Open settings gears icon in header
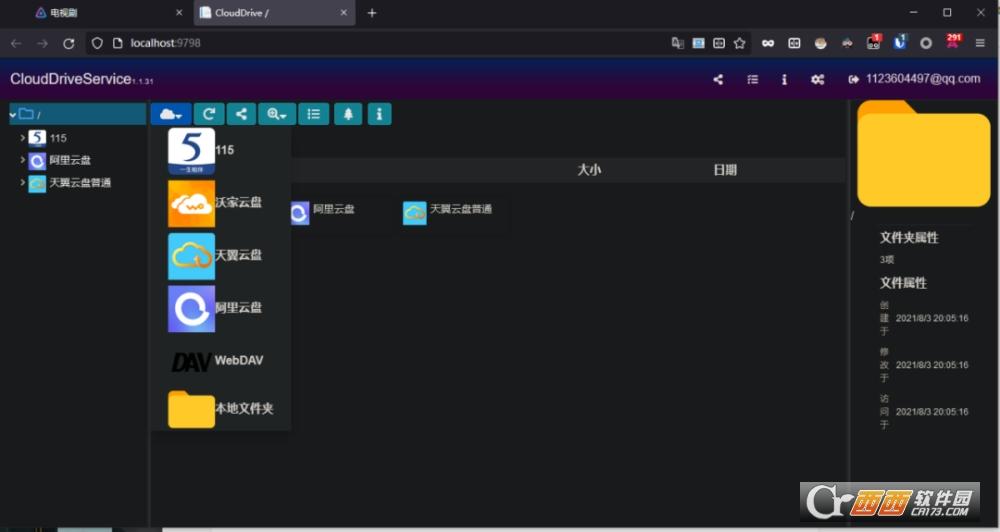Screen dimensions: 1000x532 point(817,79)
